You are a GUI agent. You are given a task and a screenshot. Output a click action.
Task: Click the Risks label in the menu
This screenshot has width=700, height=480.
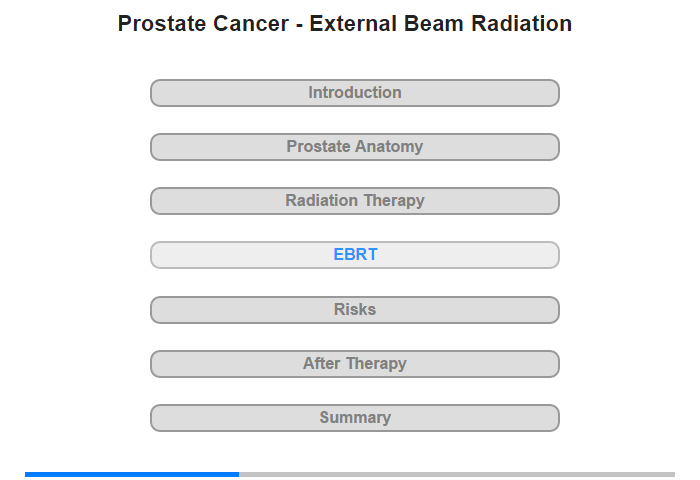pyautogui.click(x=355, y=309)
